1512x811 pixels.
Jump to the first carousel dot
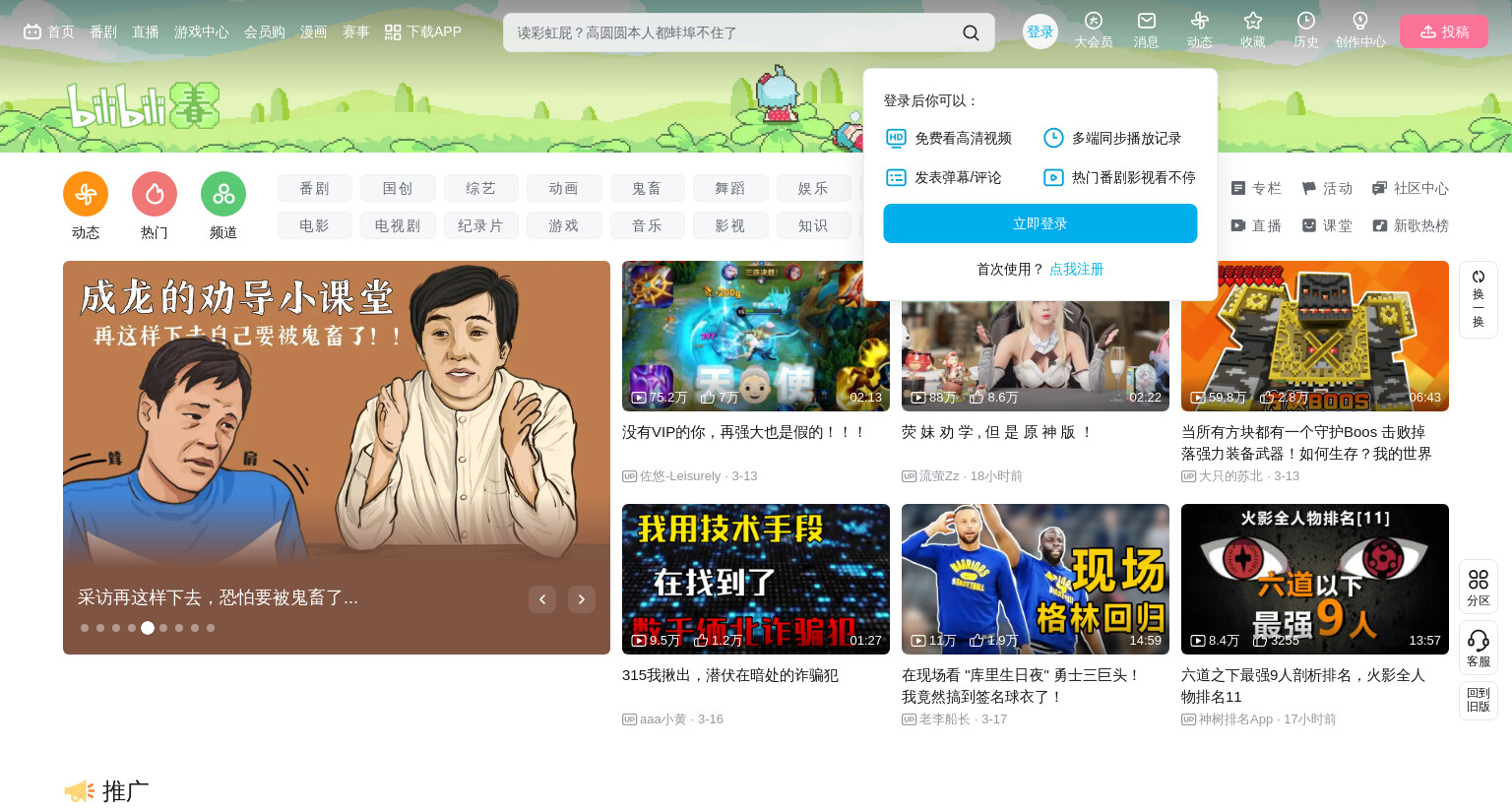[85, 628]
